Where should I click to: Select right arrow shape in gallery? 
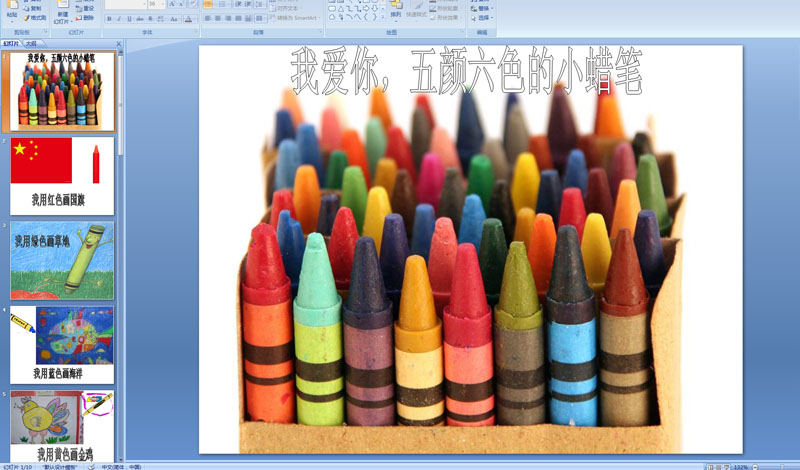(366, 8)
